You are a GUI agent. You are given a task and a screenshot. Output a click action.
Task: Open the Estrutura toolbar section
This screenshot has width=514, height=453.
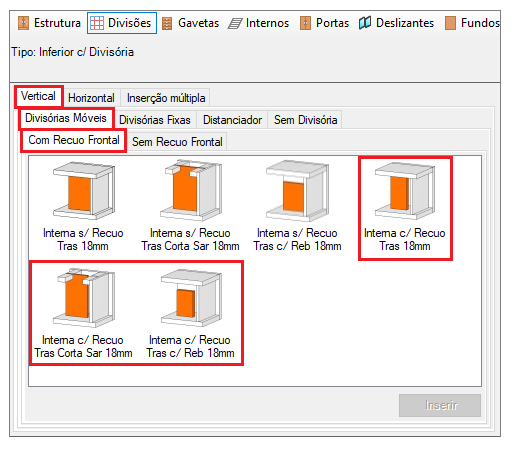[x=49, y=23]
